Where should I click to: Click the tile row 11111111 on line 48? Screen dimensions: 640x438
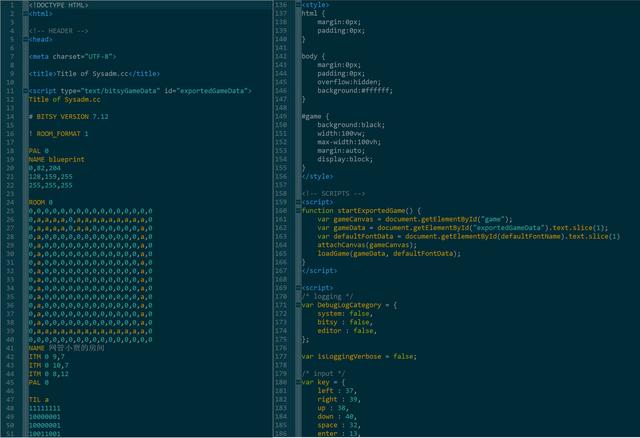click(x=44, y=408)
